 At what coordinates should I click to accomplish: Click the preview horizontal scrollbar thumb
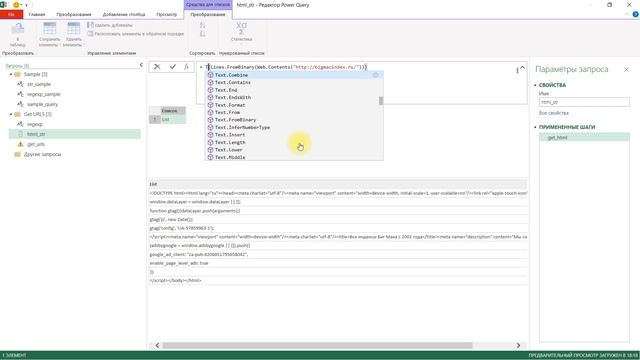[x=317, y=345]
